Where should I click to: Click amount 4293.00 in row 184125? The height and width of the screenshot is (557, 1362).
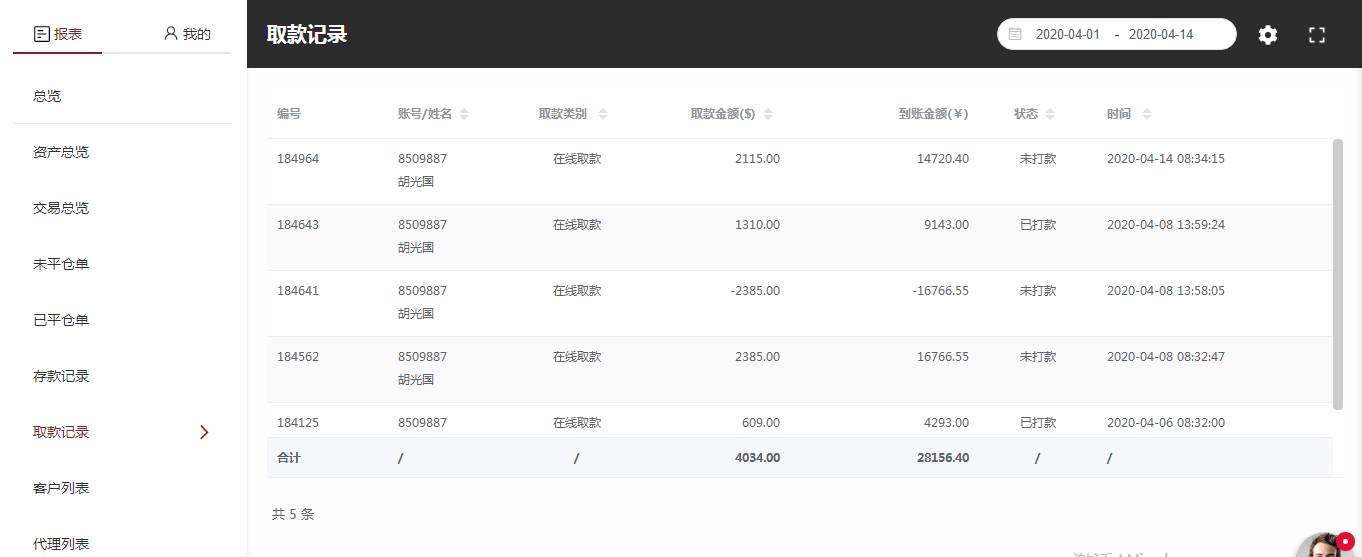pyautogui.click(x=946, y=423)
